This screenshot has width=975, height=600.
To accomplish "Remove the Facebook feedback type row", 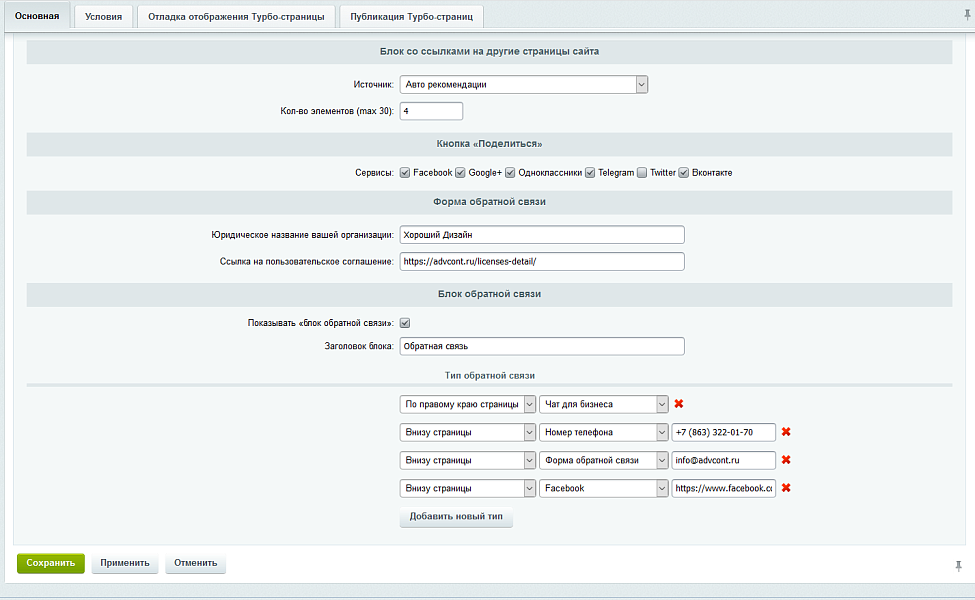I will point(786,488).
